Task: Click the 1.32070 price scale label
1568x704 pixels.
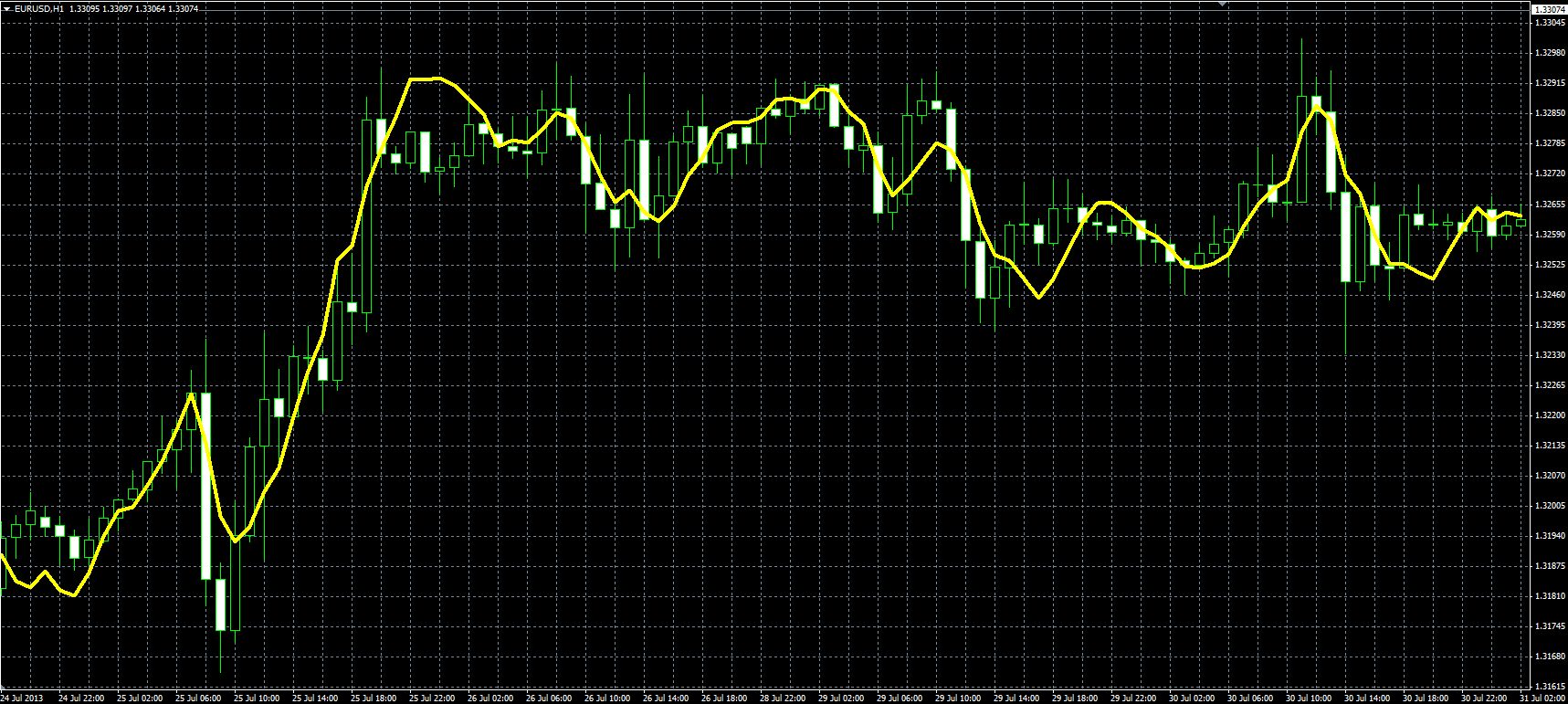Action: pyautogui.click(x=1549, y=476)
